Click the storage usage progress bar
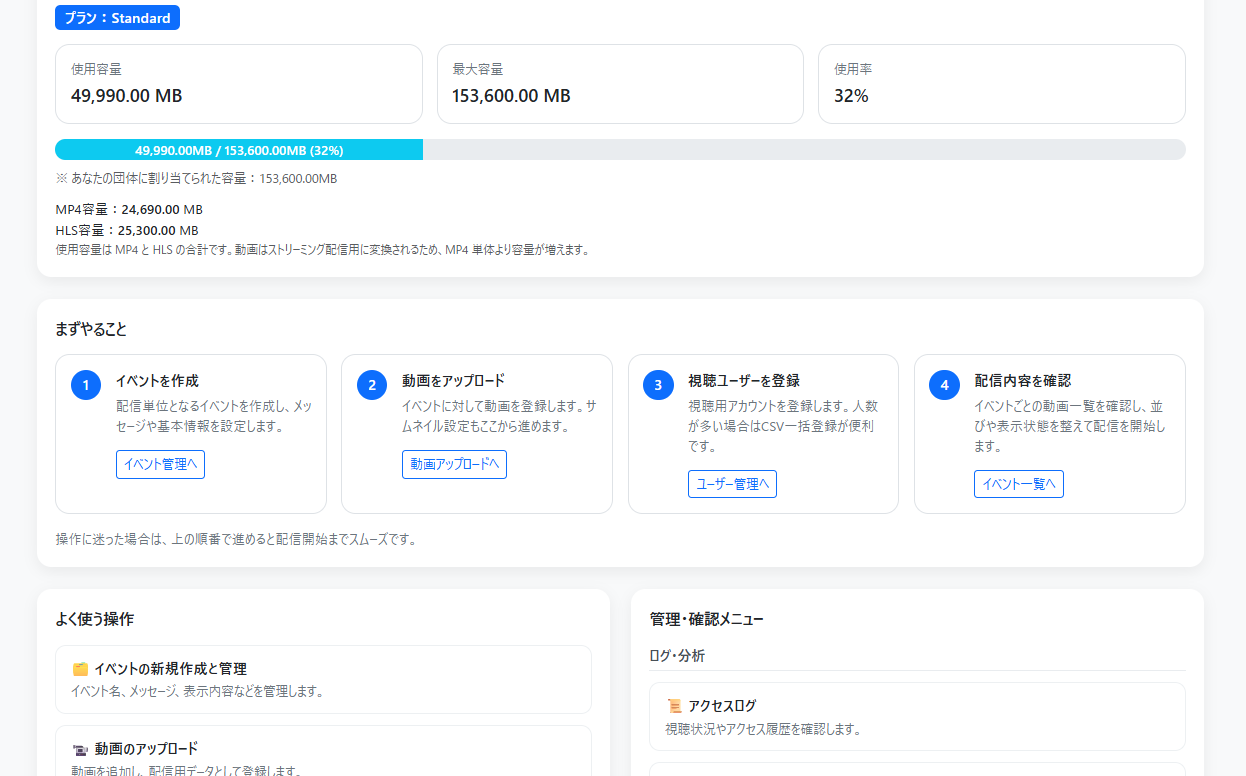The image size is (1246, 776). click(620, 149)
